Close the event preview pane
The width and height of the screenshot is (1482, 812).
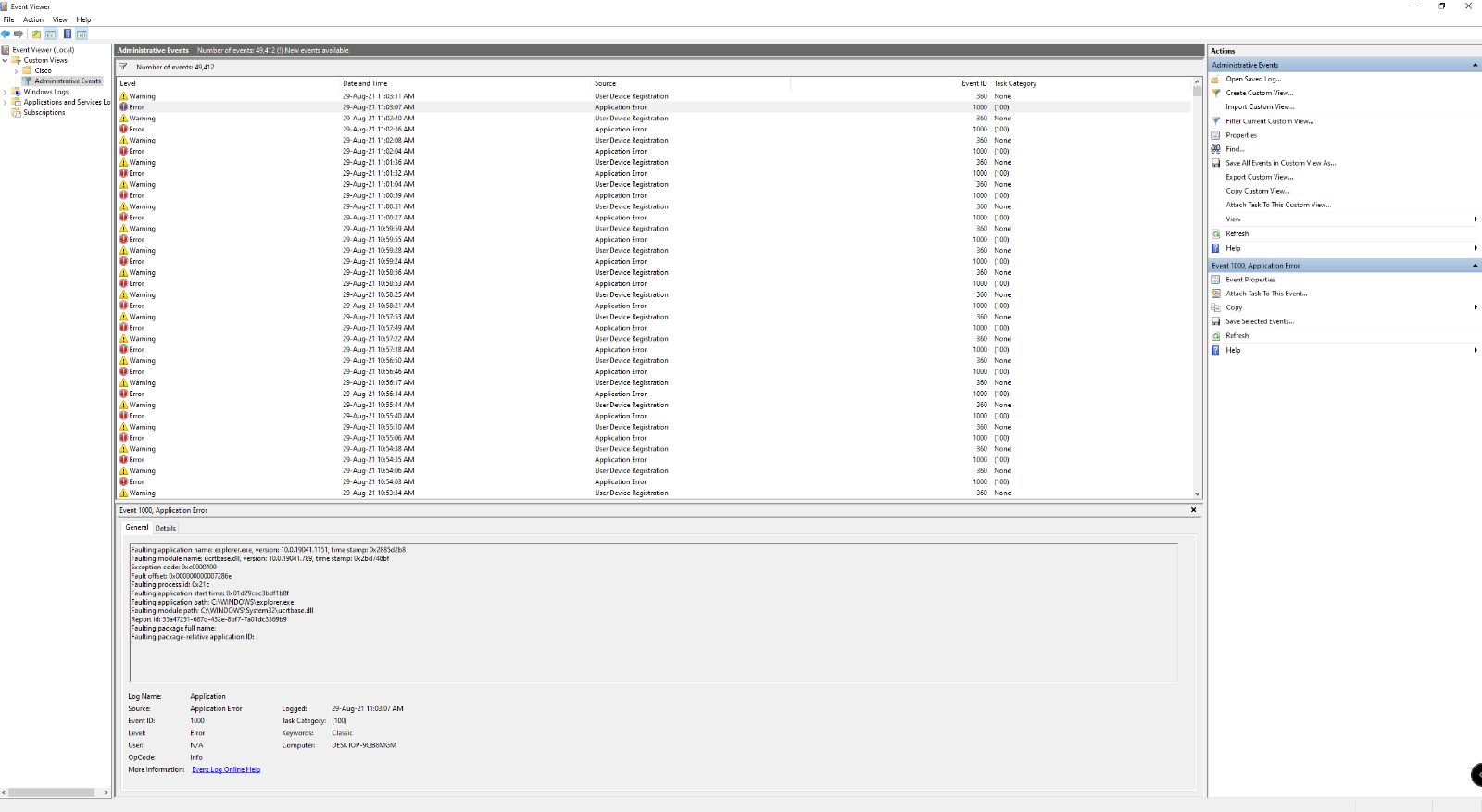click(x=1193, y=510)
